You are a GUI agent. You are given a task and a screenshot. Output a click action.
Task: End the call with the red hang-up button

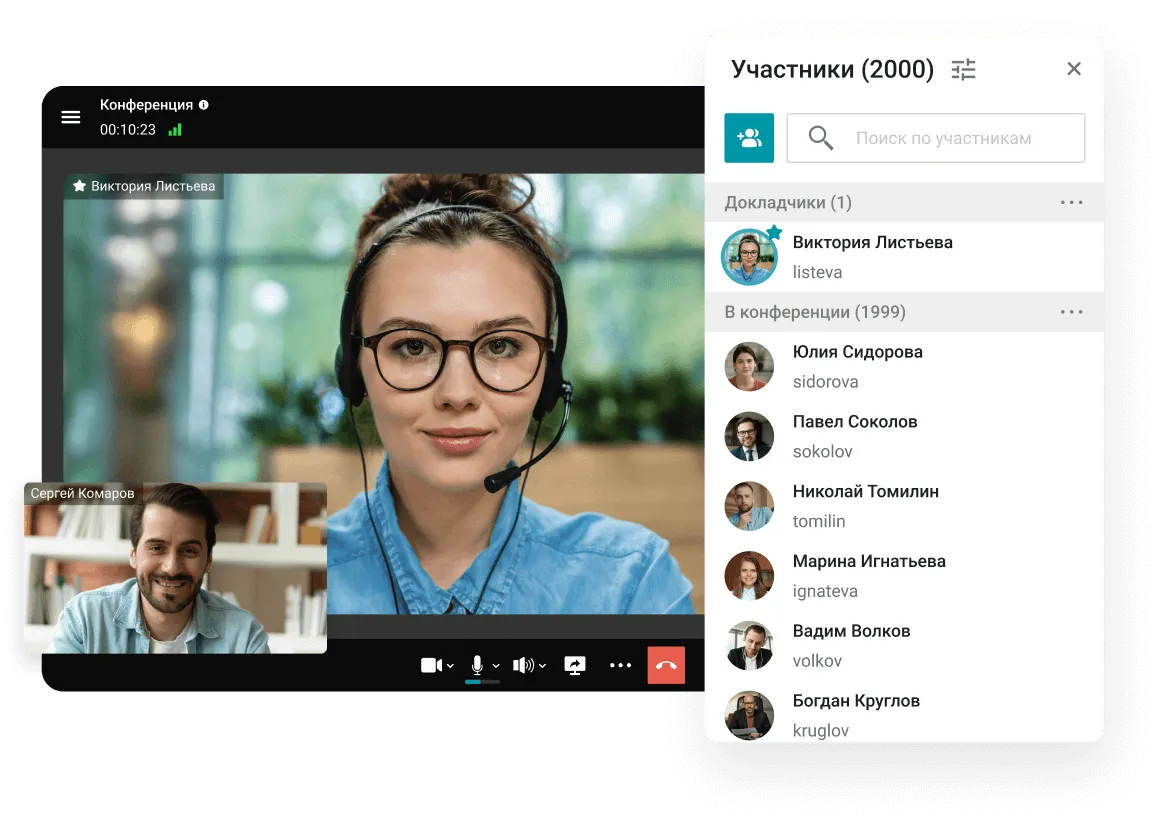click(x=666, y=664)
